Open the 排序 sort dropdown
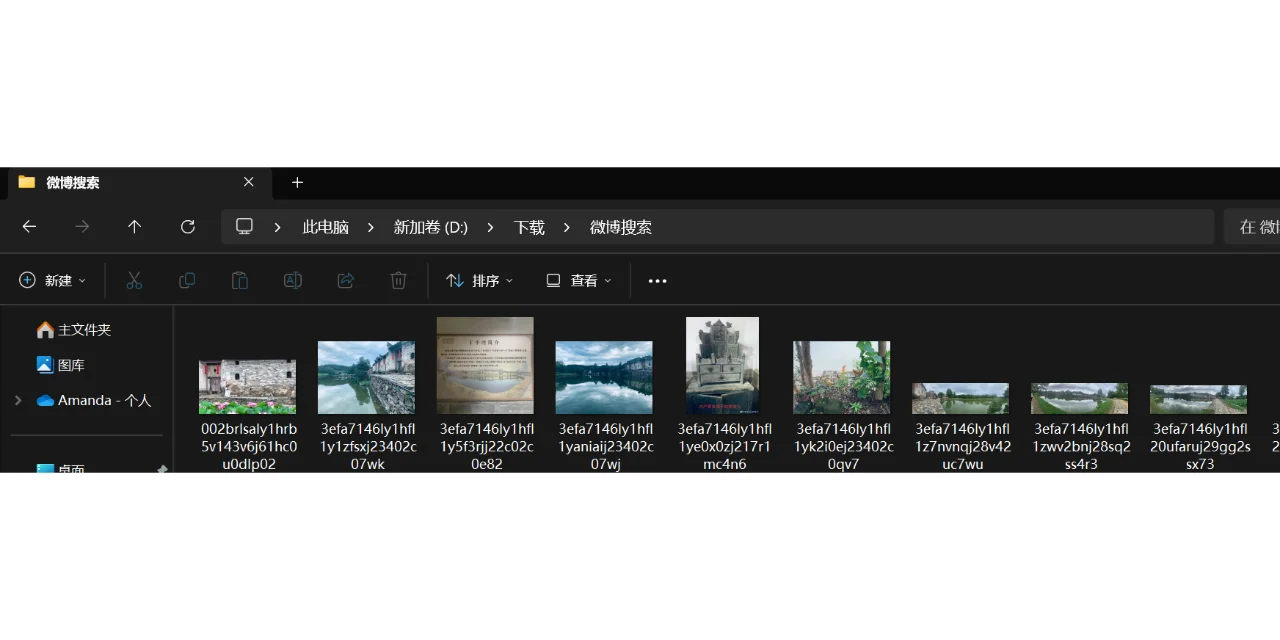 [480, 281]
